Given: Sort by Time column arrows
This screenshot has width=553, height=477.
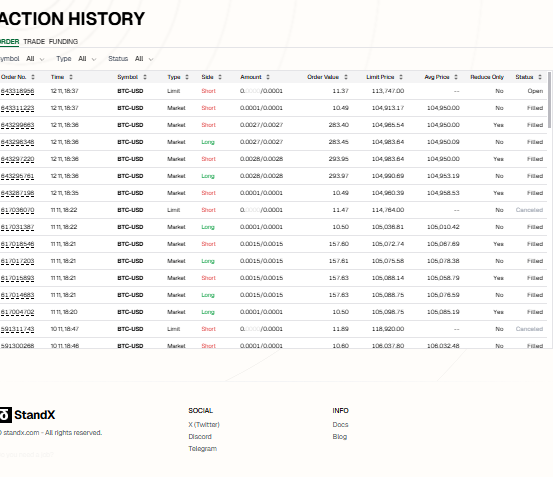Looking at the screenshot, I should 71,77.
